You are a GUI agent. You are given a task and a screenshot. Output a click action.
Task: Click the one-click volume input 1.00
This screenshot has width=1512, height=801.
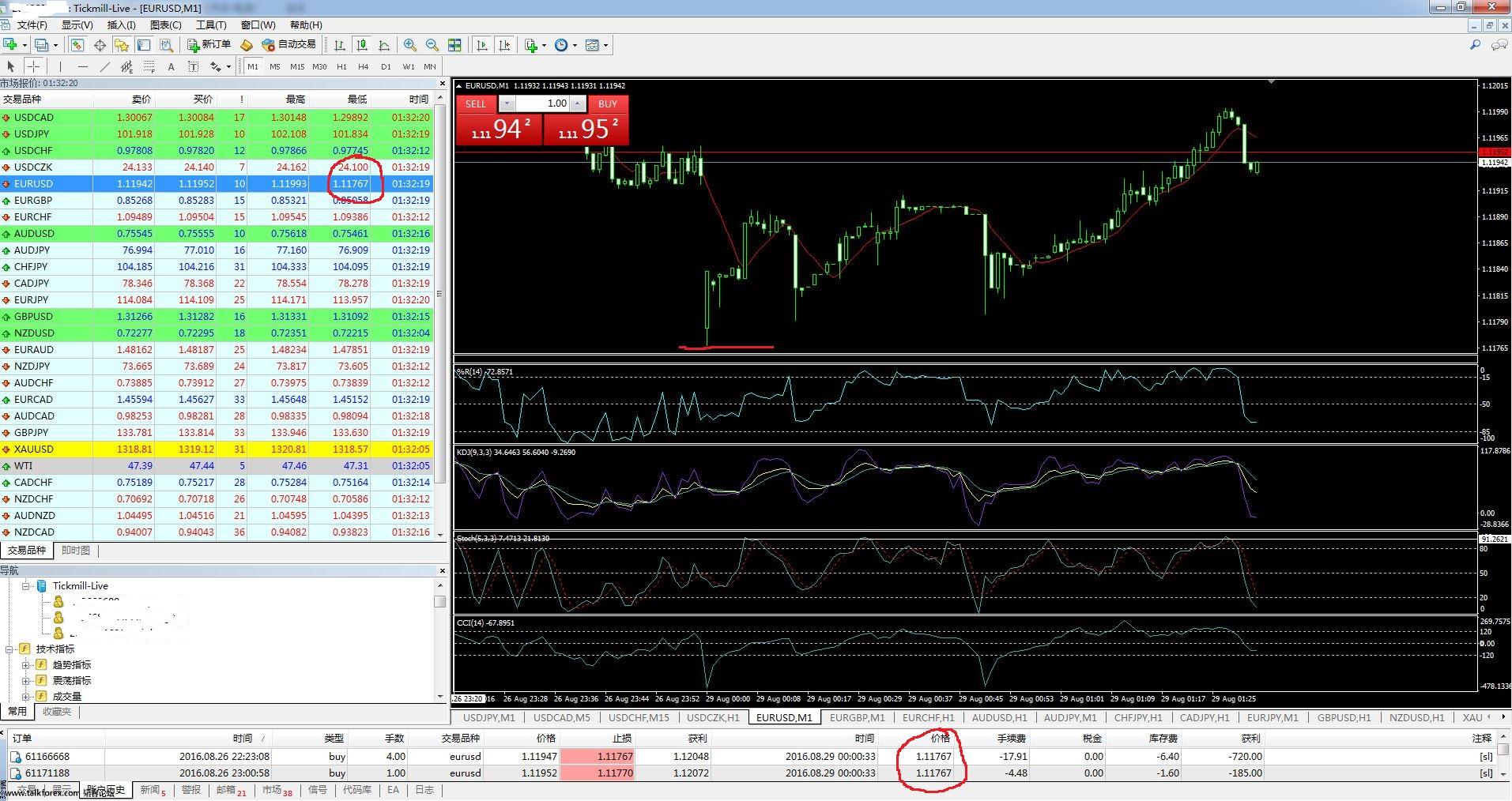(543, 103)
